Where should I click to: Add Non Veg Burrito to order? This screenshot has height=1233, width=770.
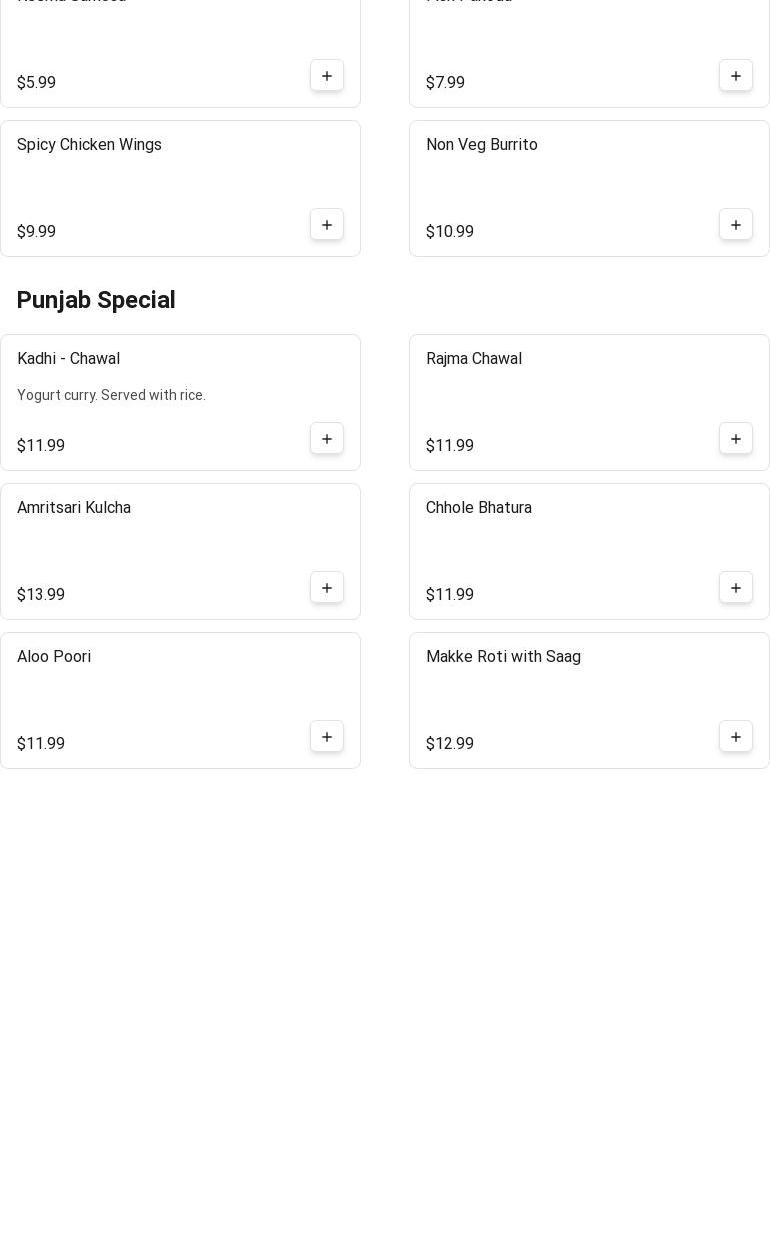coord(736,225)
